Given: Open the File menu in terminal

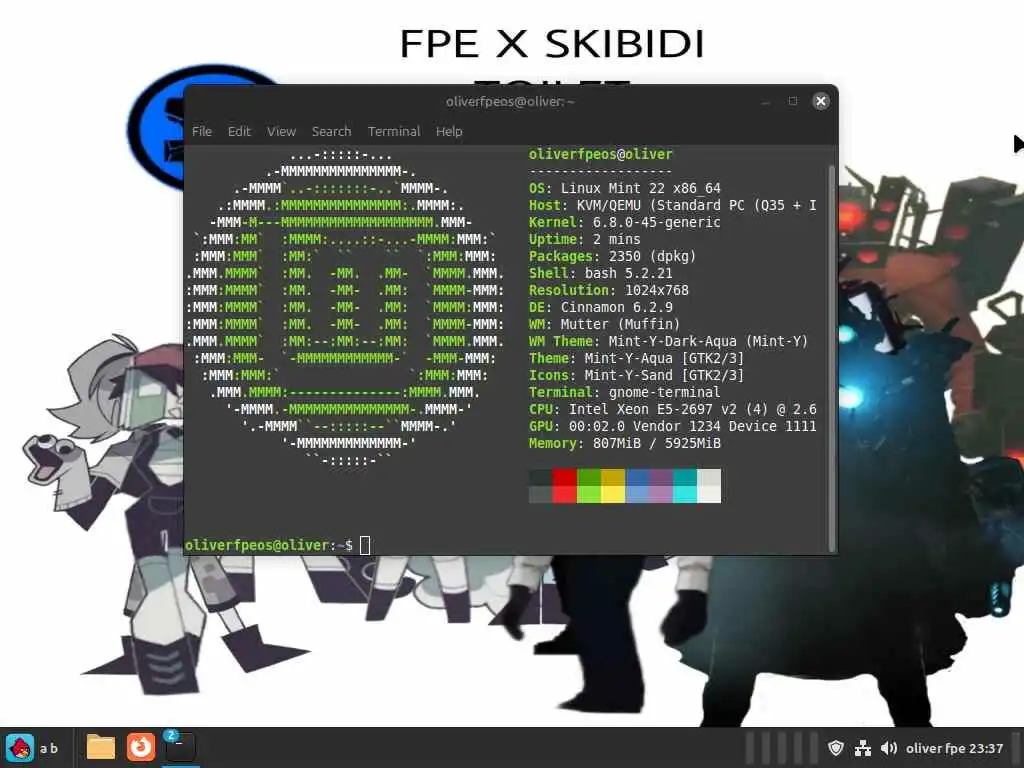Looking at the screenshot, I should [202, 131].
